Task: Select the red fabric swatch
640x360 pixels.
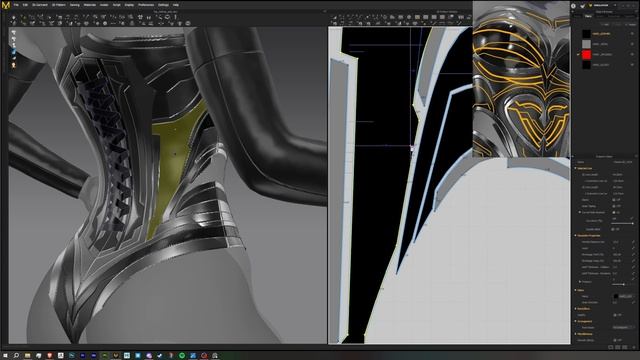Action: coord(587,54)
